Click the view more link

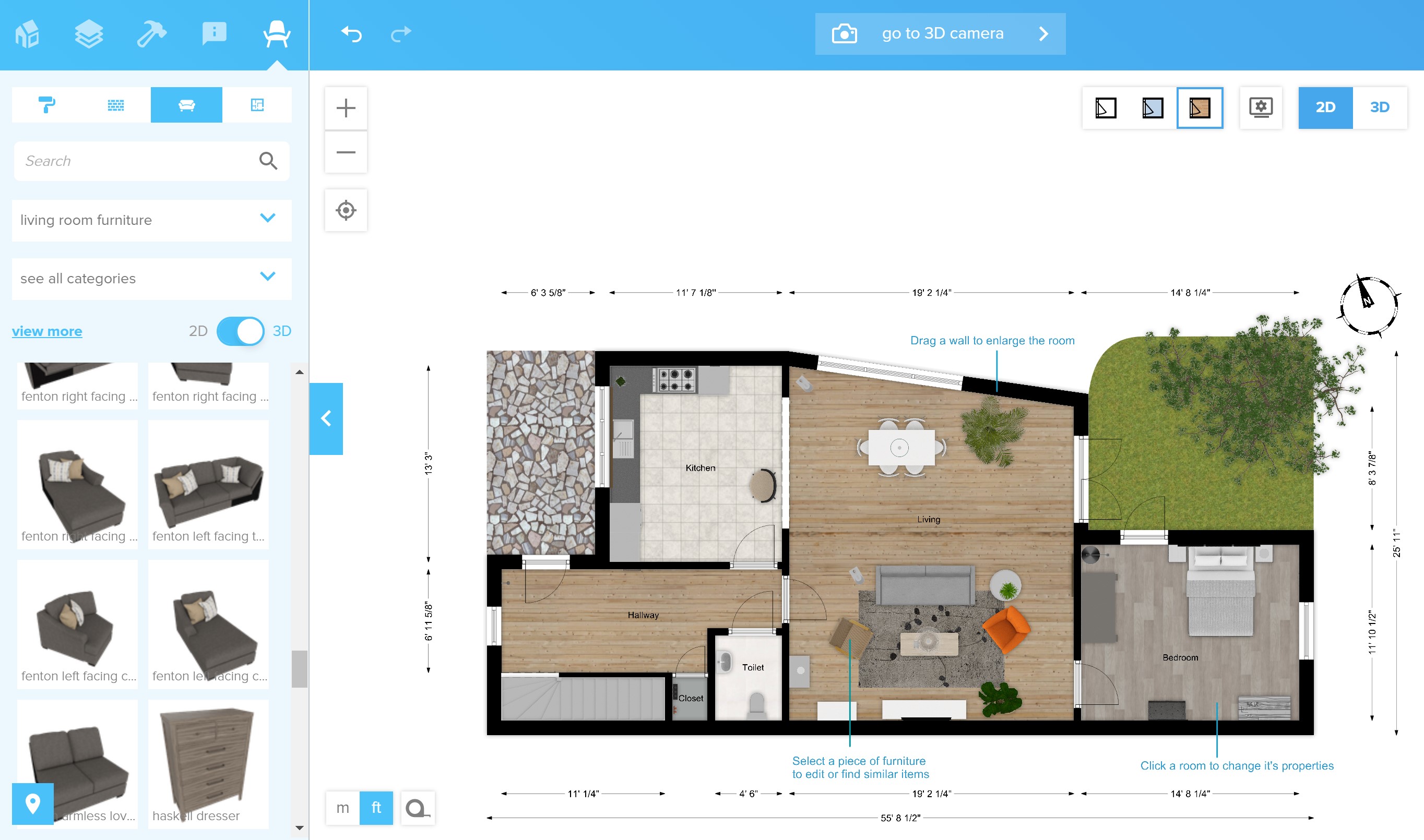coord(47,331)
